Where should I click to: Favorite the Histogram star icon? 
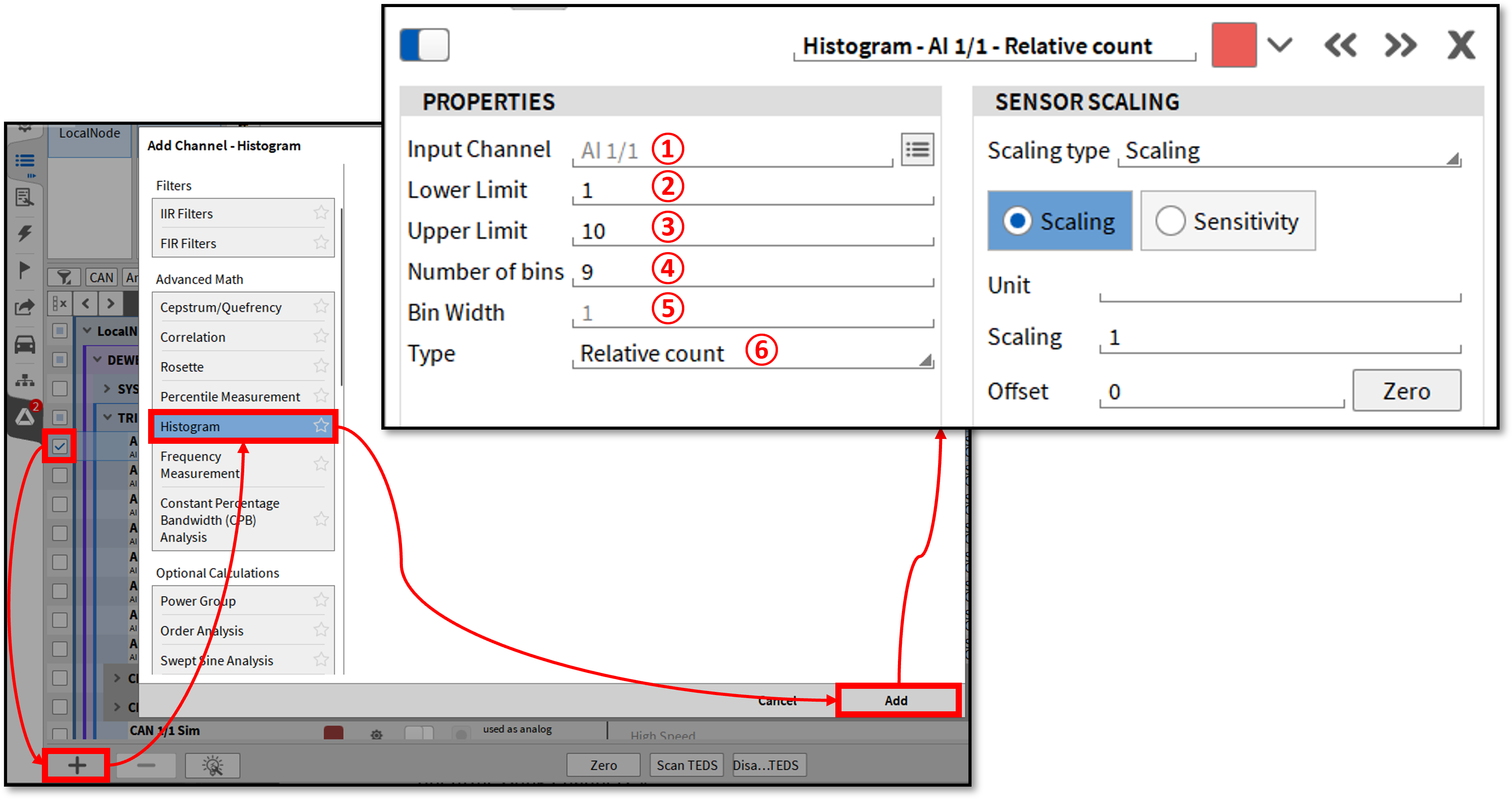click(321, 425)
